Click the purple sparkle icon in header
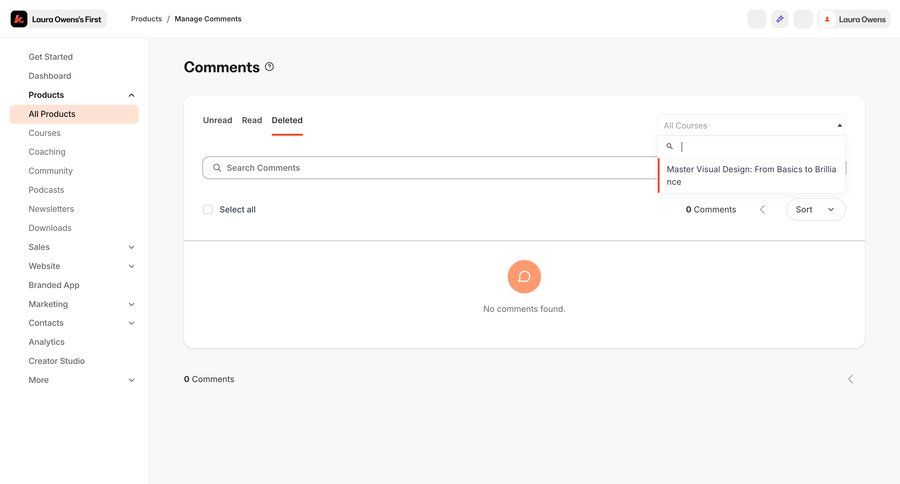900x484 pixels. pyautogui.click(x=780, y=19)
